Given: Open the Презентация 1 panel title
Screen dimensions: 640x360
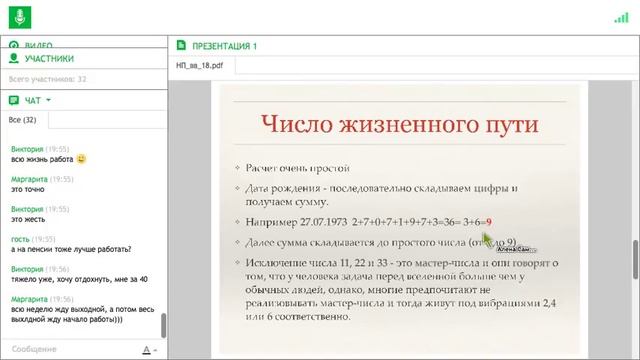Looking at the screenshot, I should (x=224, y=46).
